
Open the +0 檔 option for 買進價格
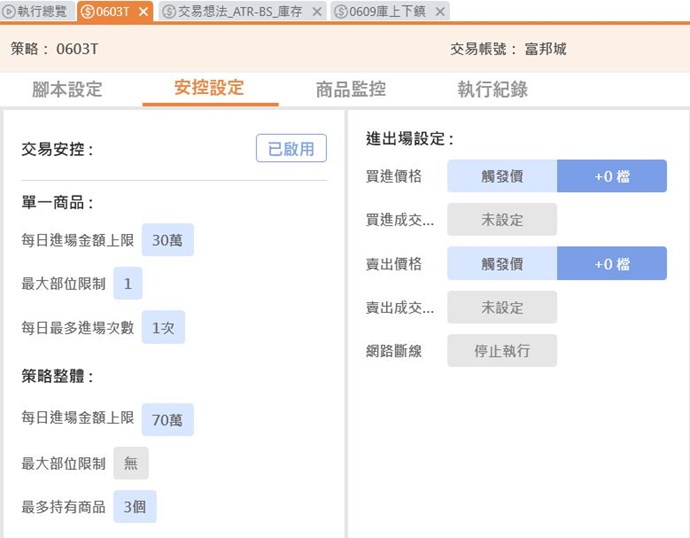(612, 176)
